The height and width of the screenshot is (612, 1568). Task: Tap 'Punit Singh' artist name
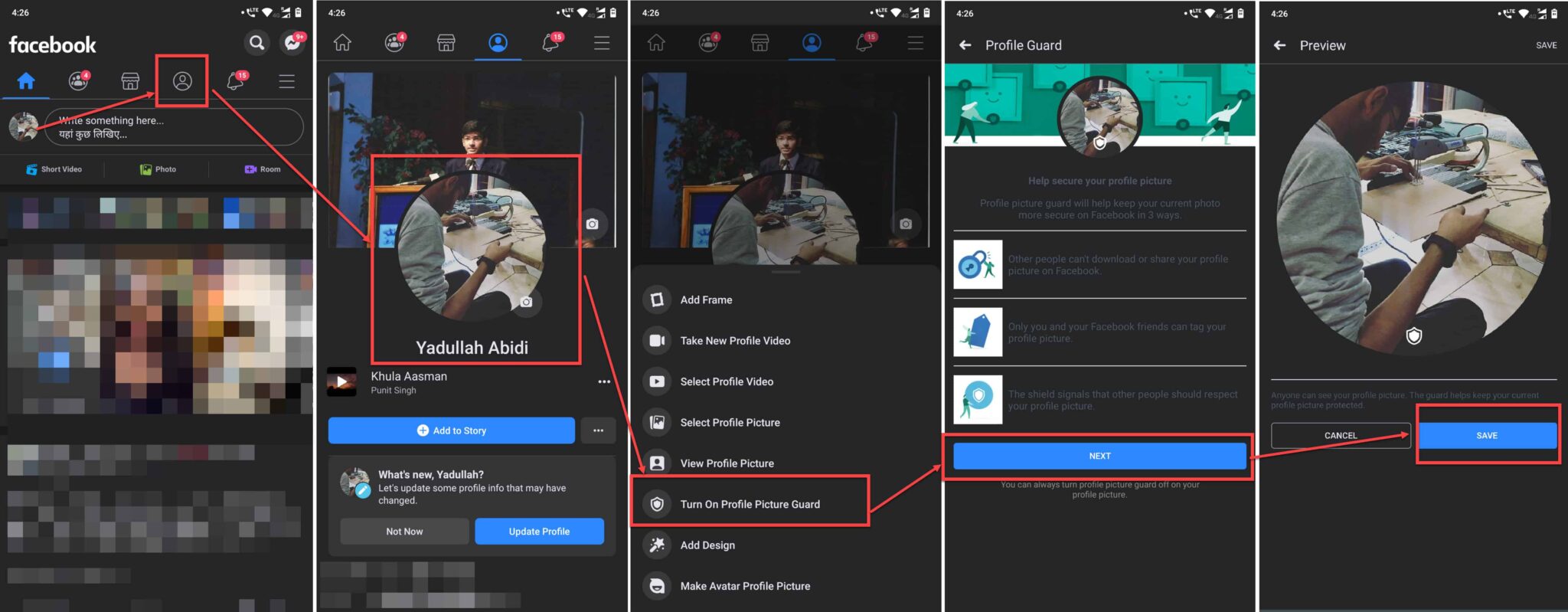click(394, 391)
